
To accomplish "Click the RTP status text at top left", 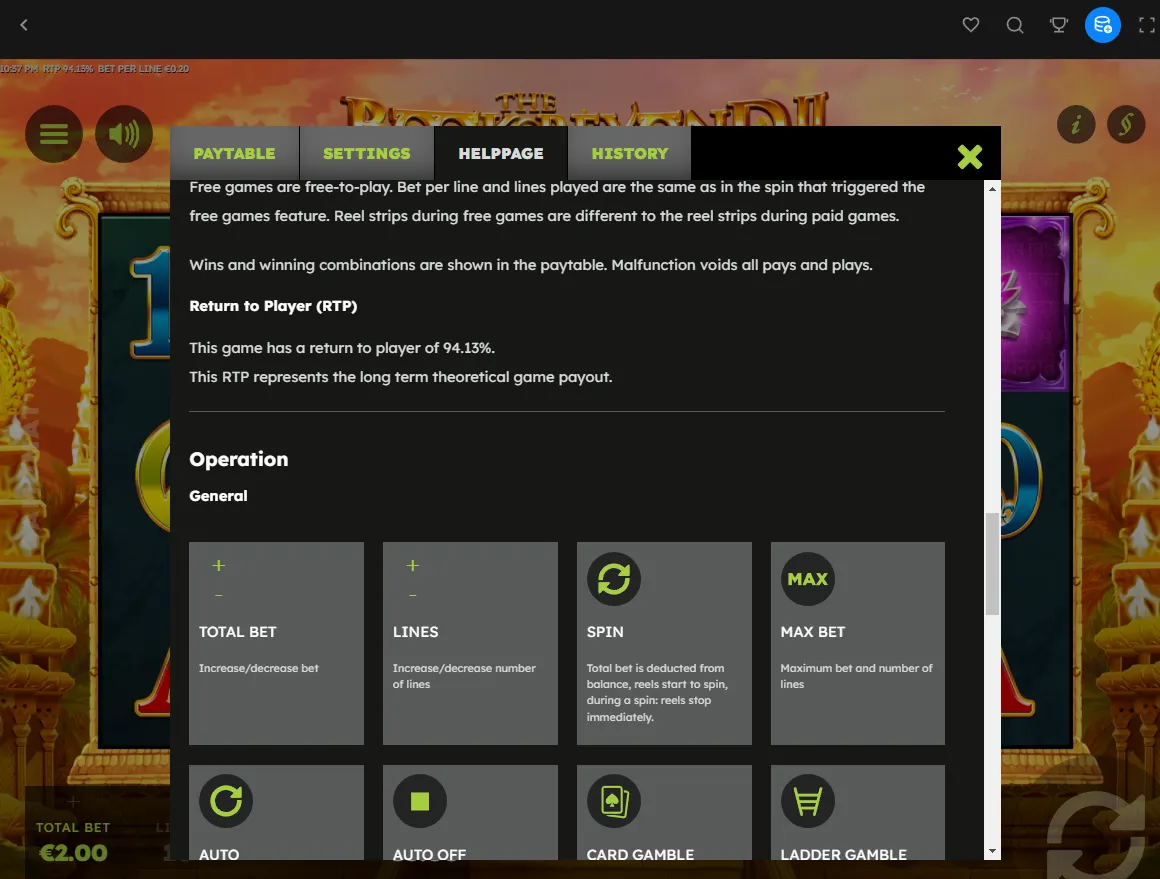I will 68,69.
